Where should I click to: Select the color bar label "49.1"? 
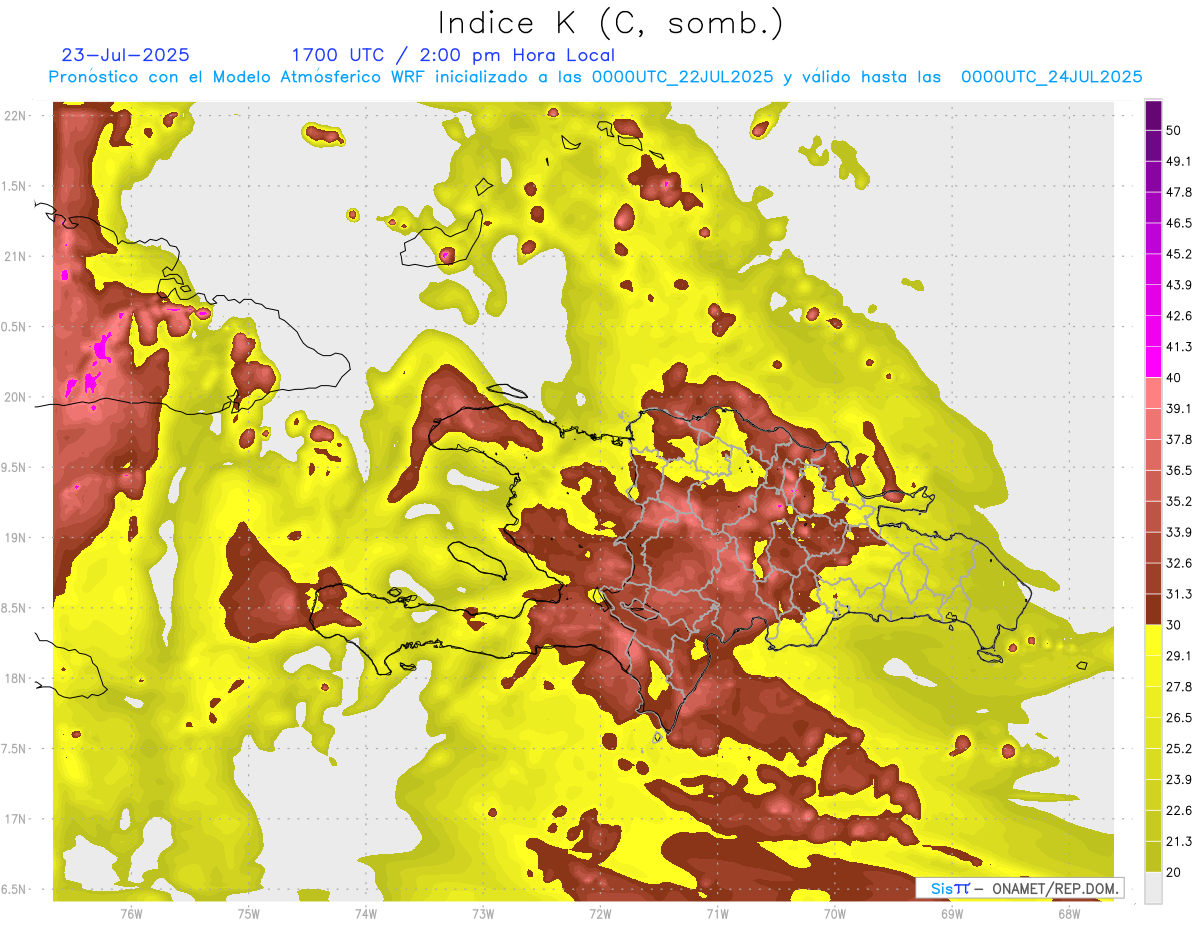1179,161
